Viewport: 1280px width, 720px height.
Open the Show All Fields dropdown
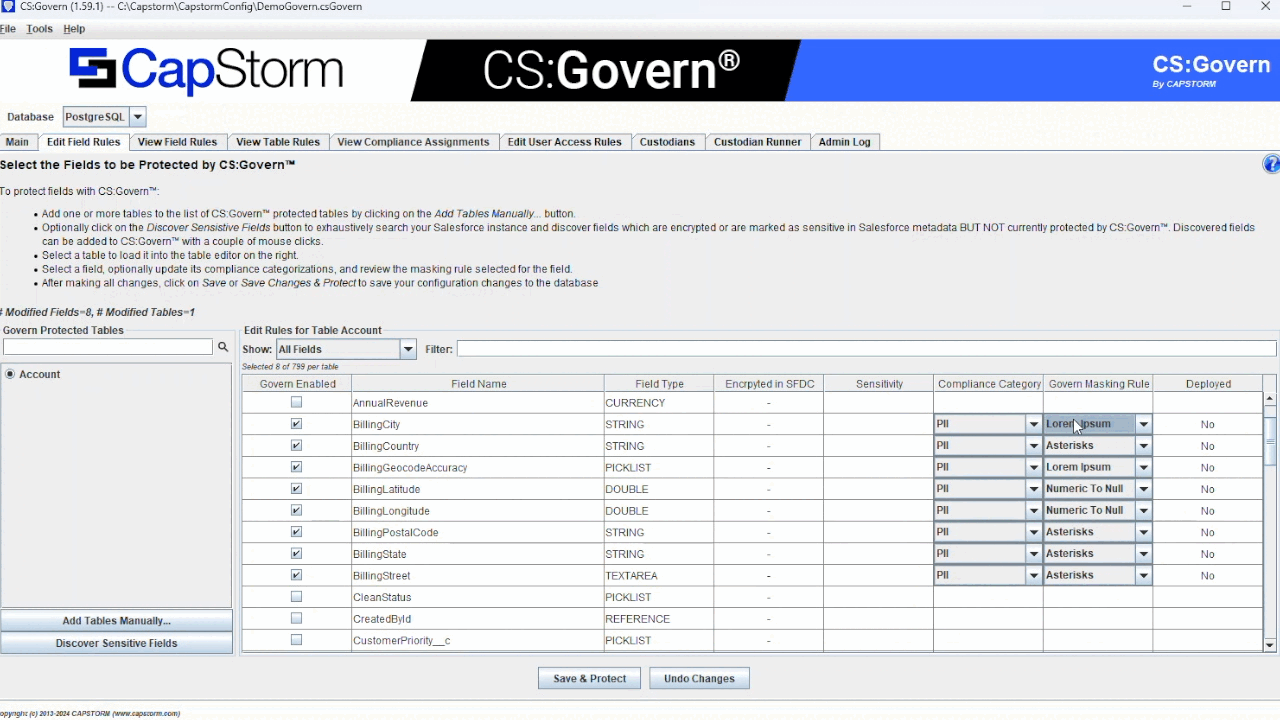coord(407,349)
